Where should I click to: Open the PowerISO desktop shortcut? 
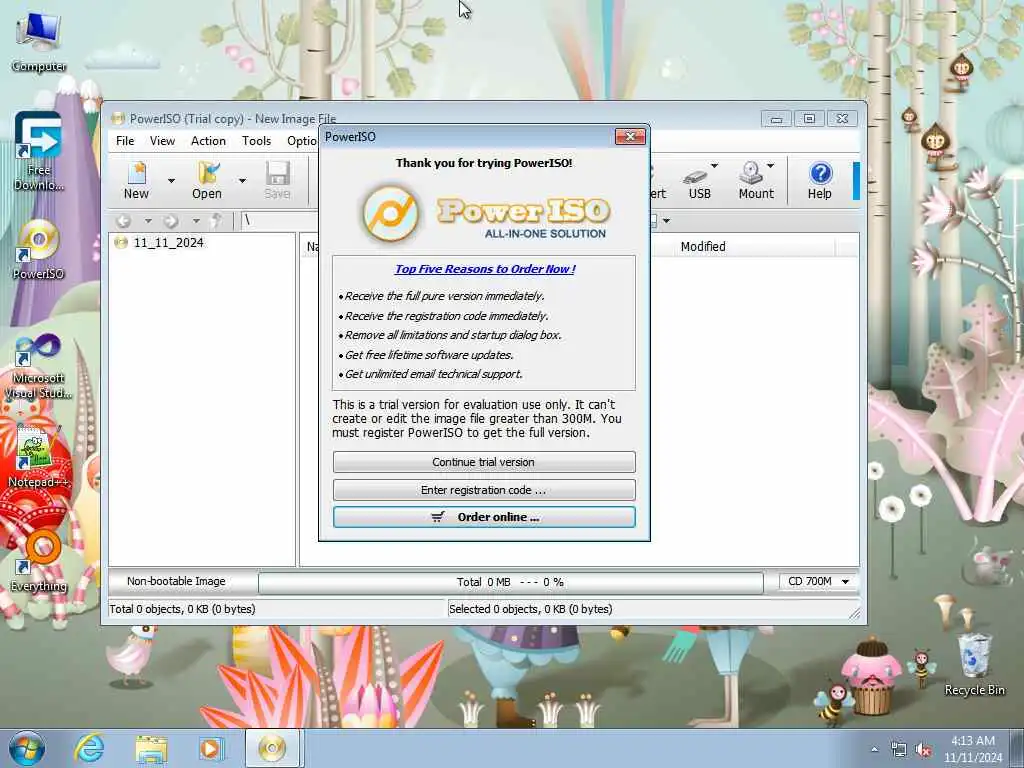39,249
